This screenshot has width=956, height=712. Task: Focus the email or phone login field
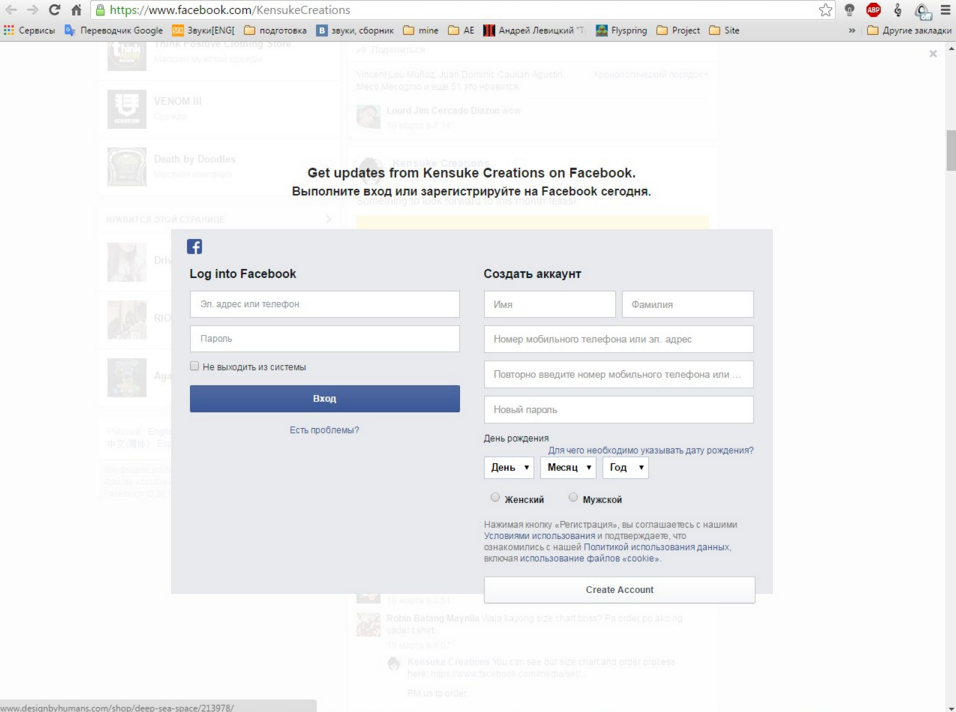click(x=324, y=304)
